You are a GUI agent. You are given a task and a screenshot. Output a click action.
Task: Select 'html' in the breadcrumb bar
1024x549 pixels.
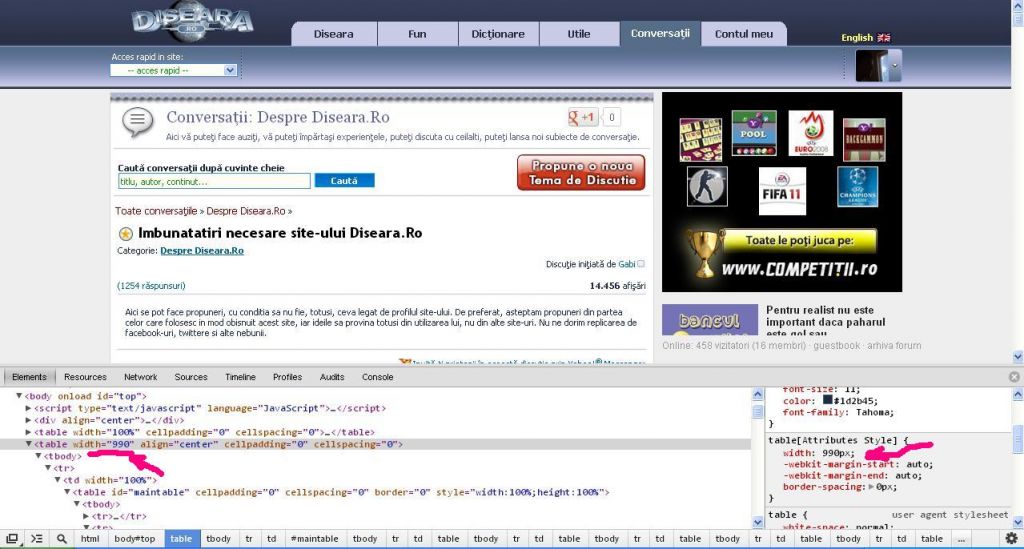pyautogui.click(x=90, y=539)
